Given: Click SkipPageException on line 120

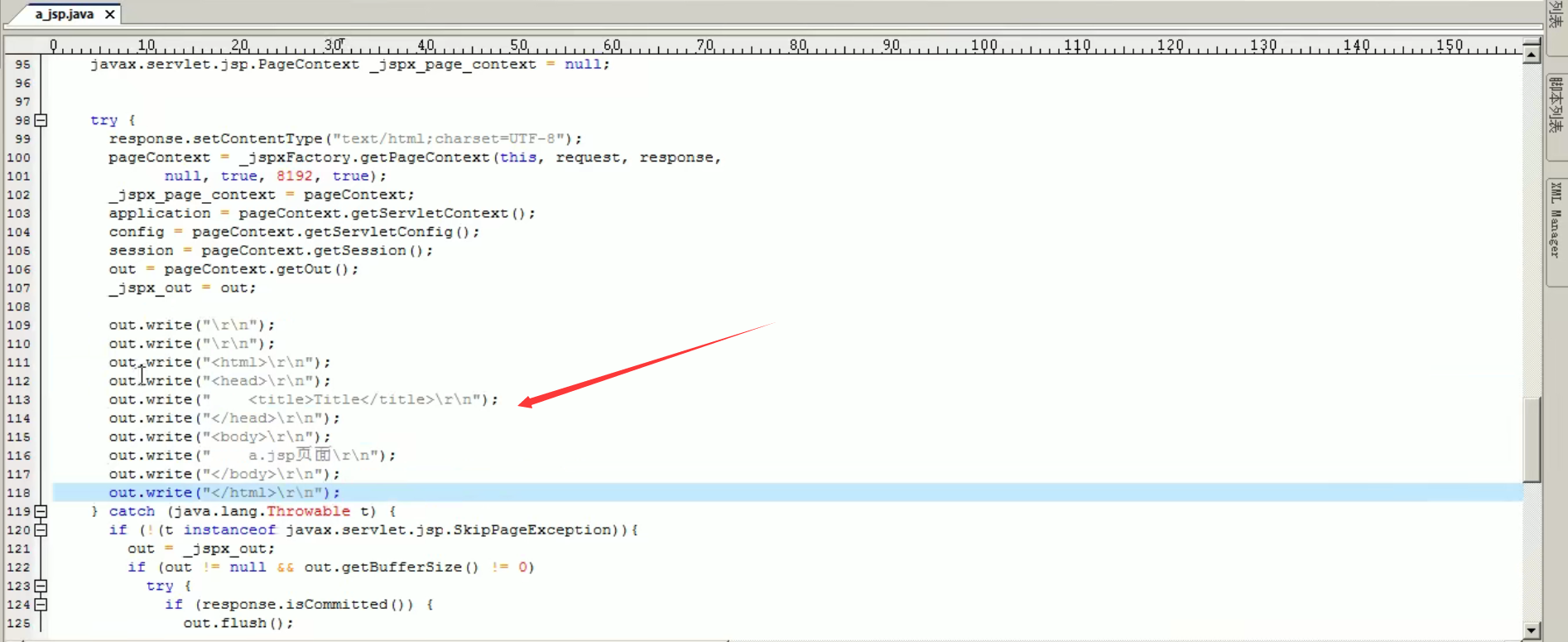Looking at the screenshot, I should pos(531,530).
